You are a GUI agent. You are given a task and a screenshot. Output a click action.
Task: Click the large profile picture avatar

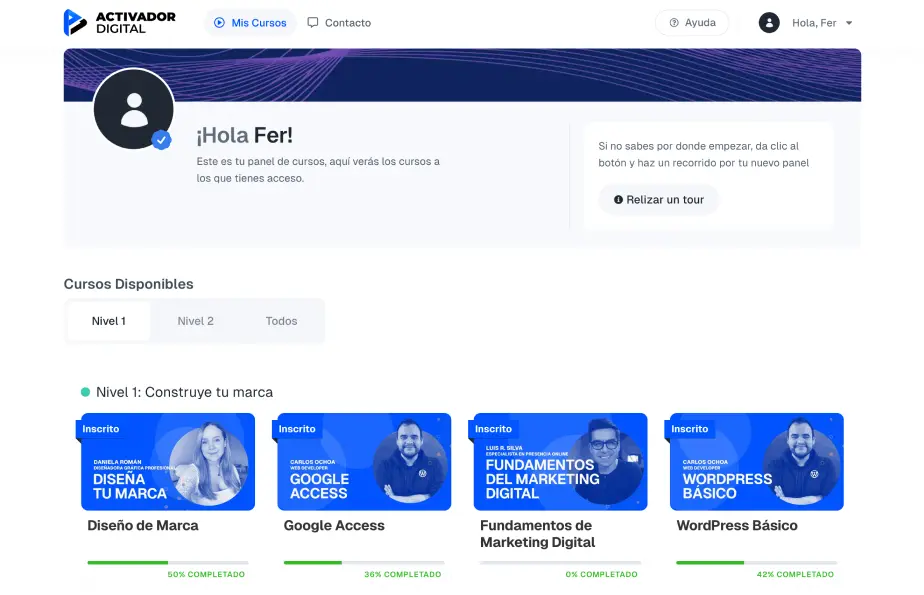tap(133, 109)
